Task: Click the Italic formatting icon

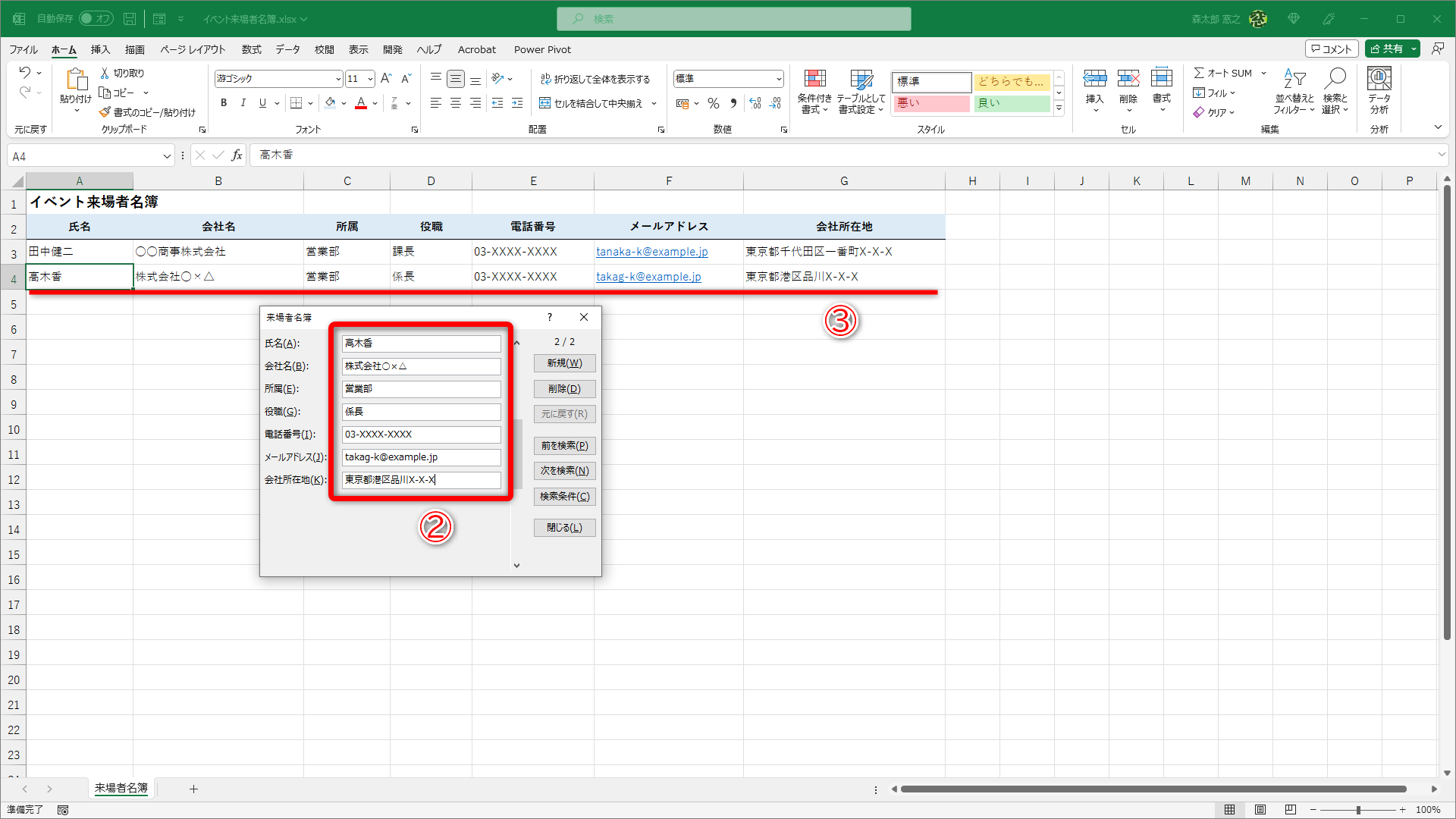Action: (243, 103)
